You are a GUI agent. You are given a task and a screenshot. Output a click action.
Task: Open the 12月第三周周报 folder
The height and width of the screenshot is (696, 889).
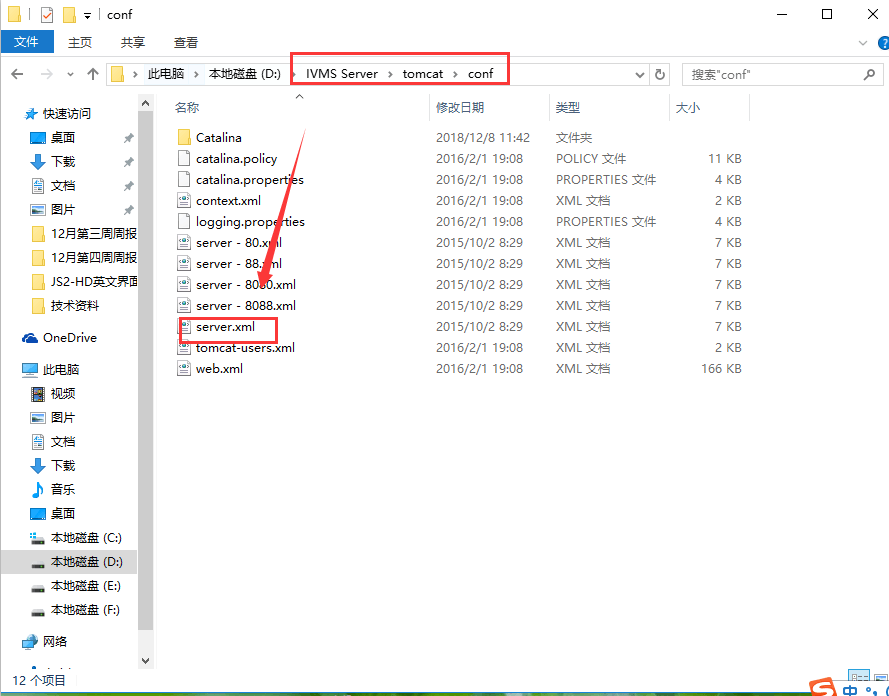[94, 234]
